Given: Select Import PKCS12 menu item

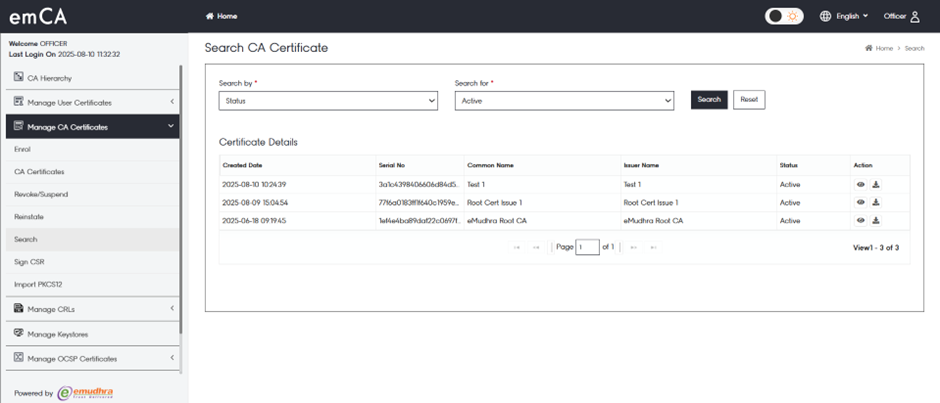Looking at the screenshot, I should tap(38, 284).
